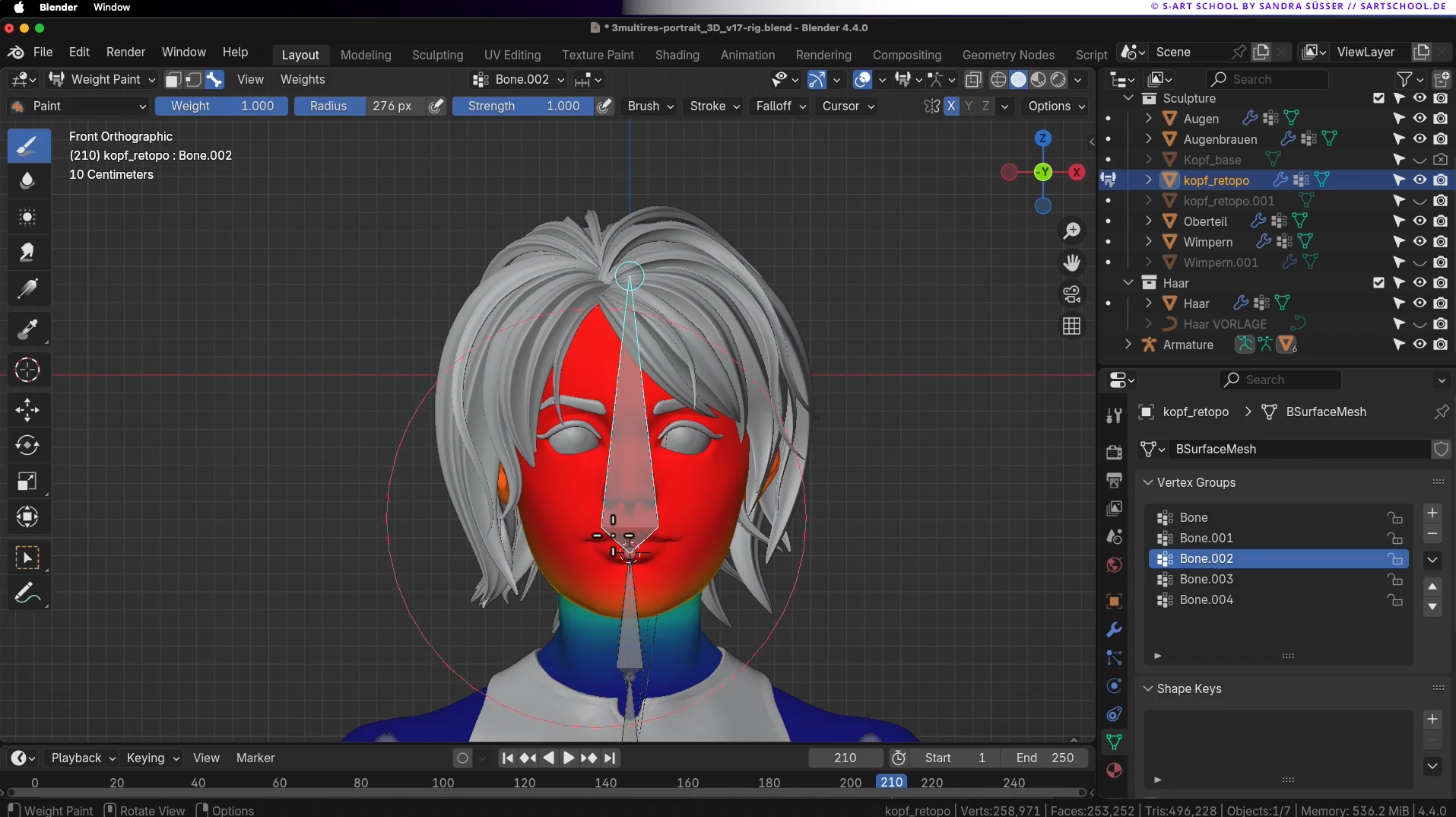1456x817 pixels.
Task: Open the Tool properties tab
Action: [x=1115, y=415]
